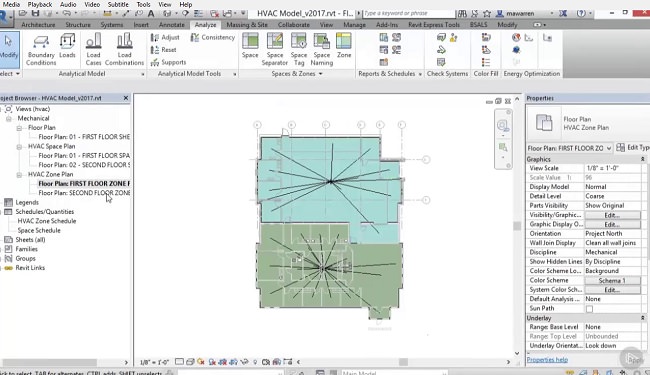Click the Text A icon in quick access toolbar
The image size is (650, 375).
pyautogui.click(x=151, y=14)
